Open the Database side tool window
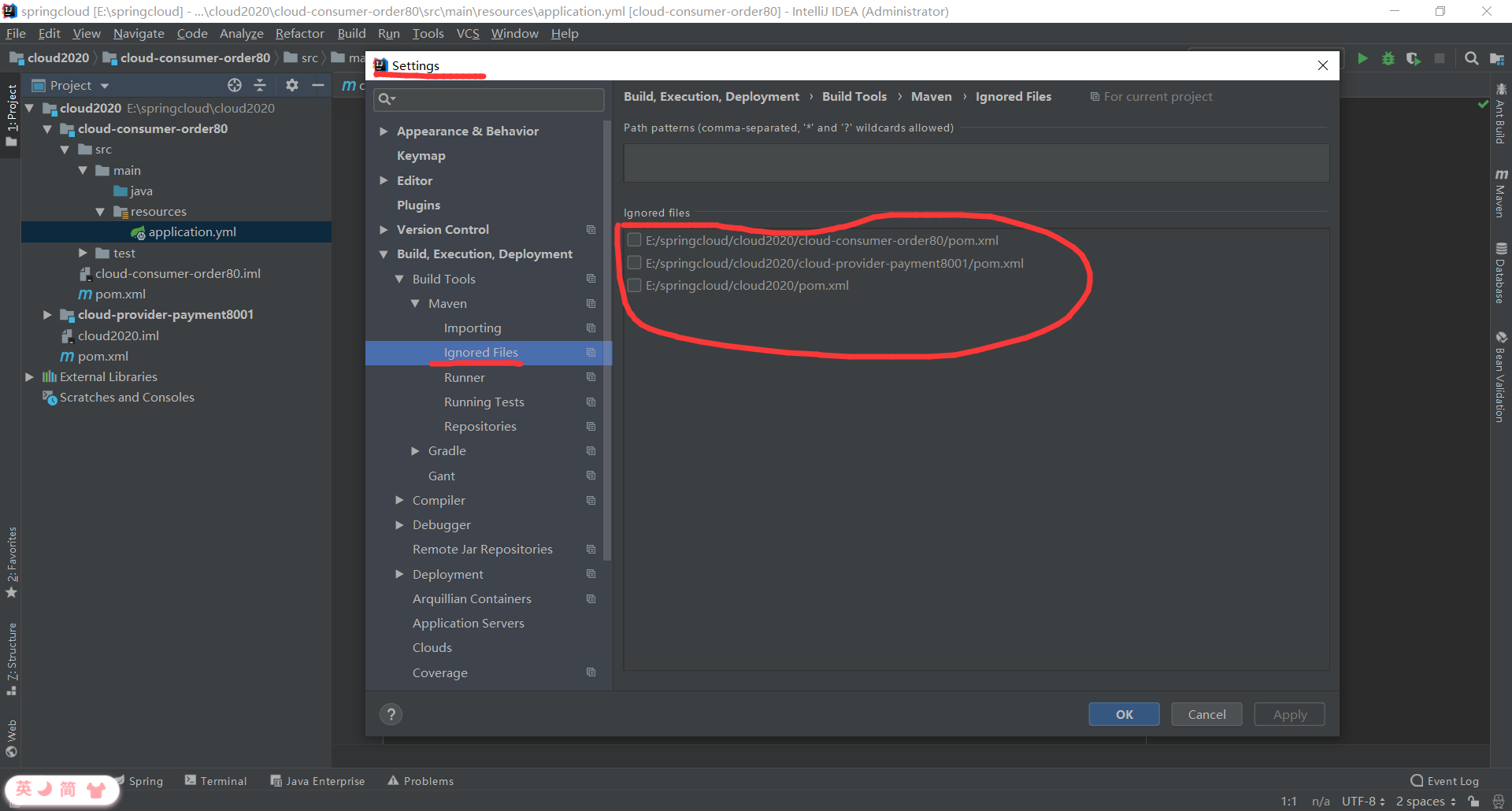The height and width of the screenshot is (811, 1512). (1501, 272)
